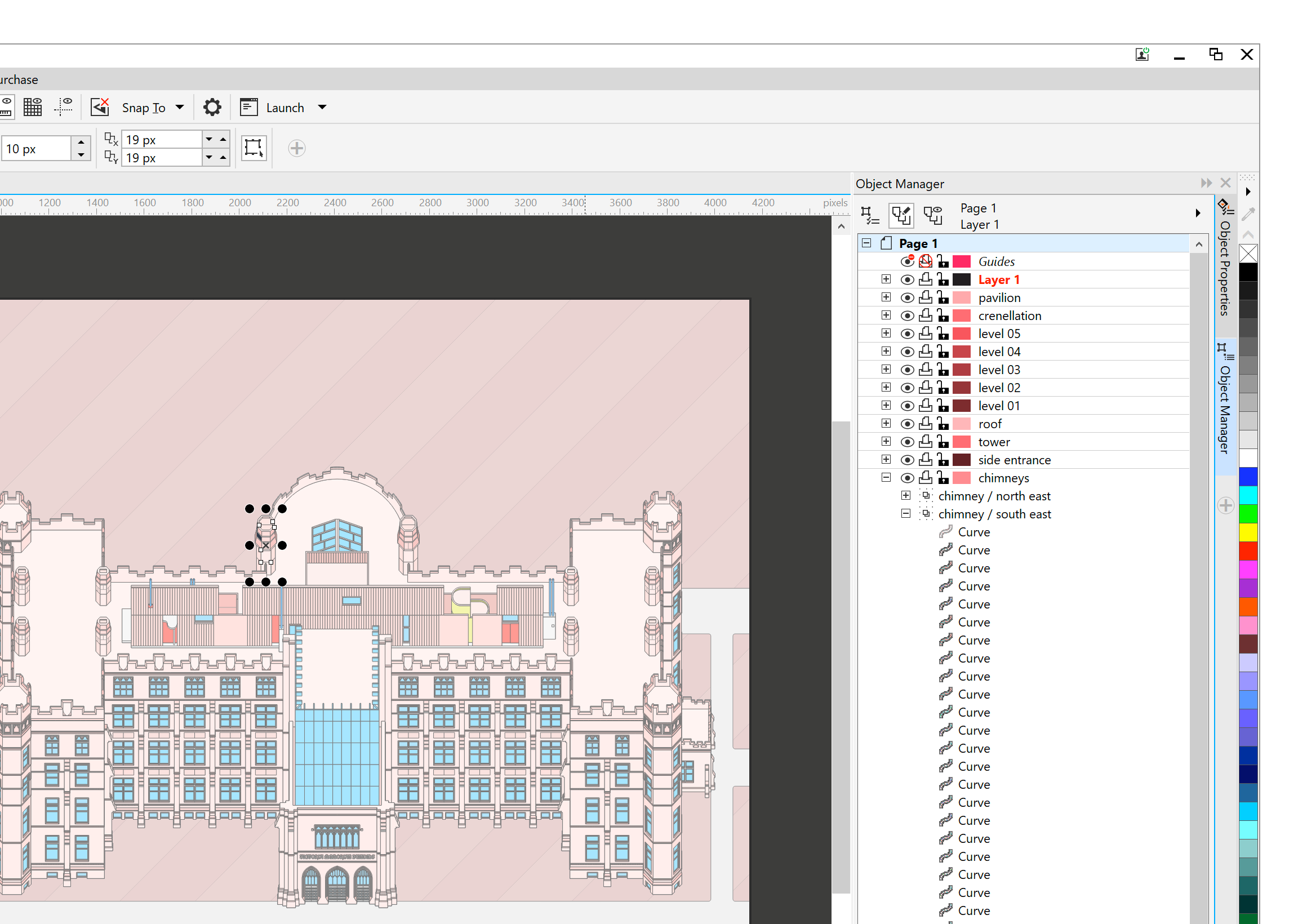Switch to Object Properties docker tab
1307x924 pixels.
[1224, 268]
